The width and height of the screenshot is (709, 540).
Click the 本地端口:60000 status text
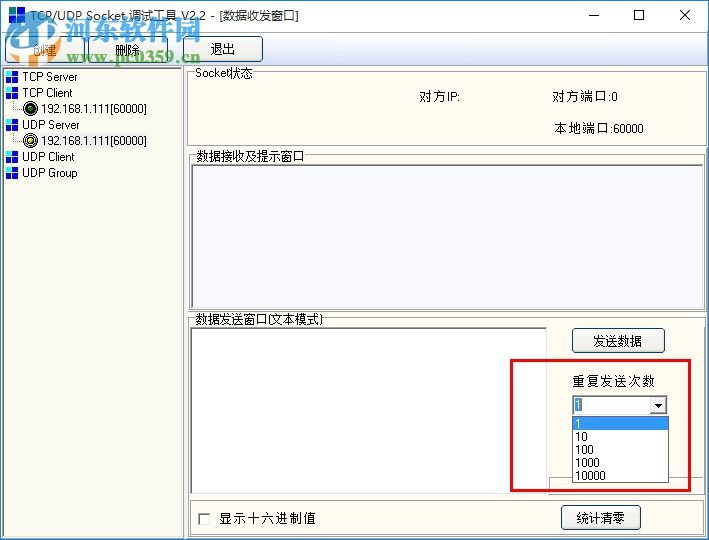click(x=599, y=128)
